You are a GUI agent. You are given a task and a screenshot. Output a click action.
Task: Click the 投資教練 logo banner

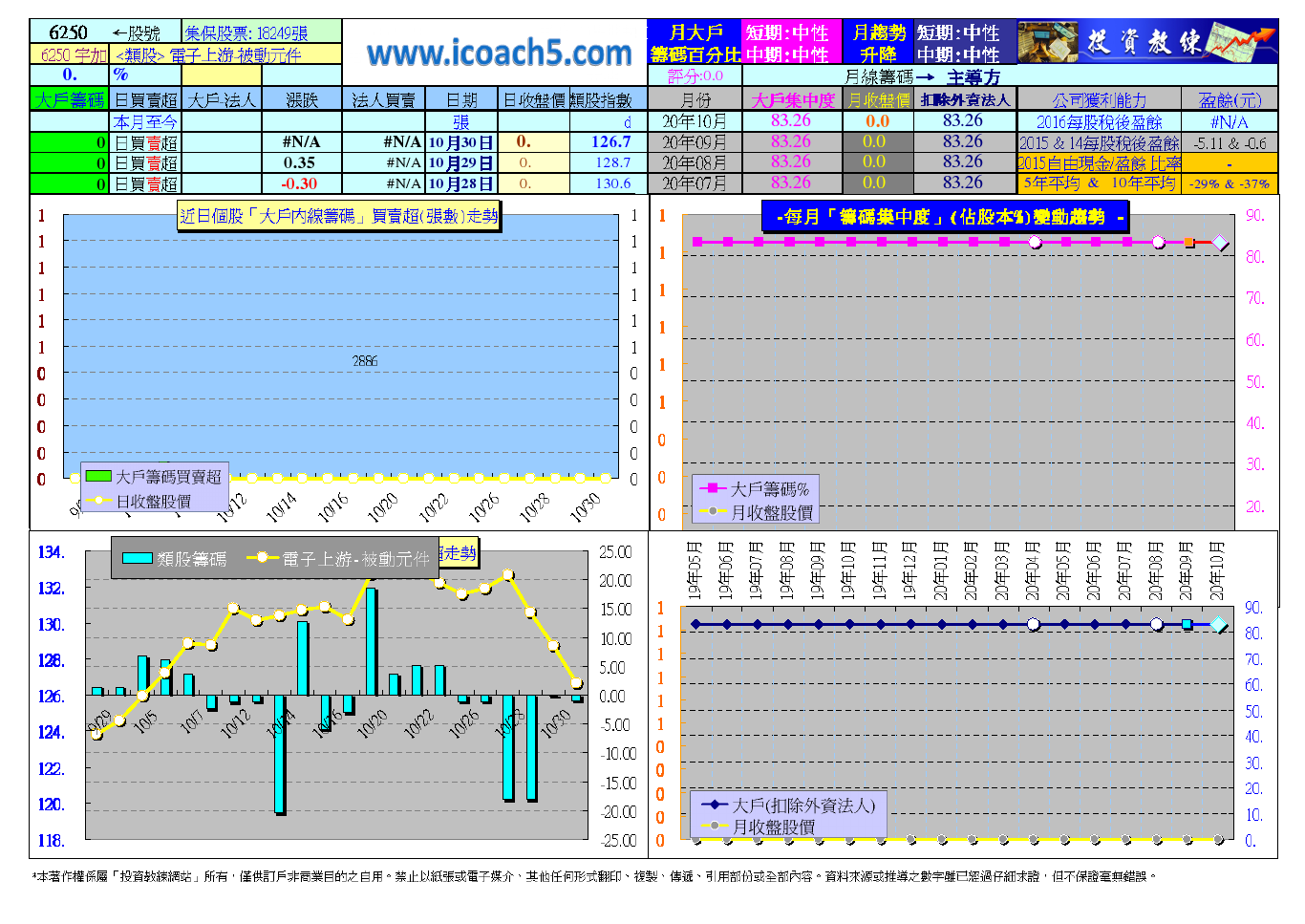click(x=1146, y=42)
